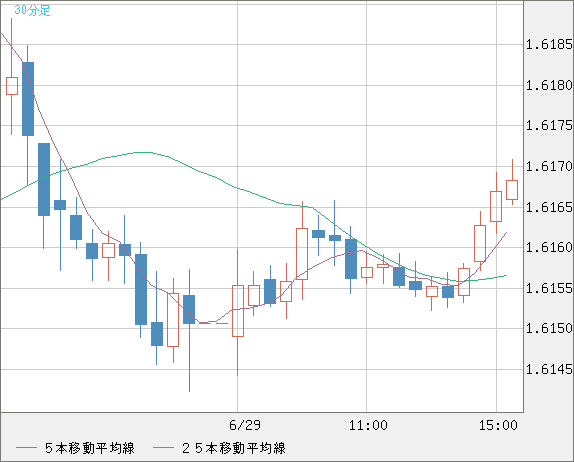Viewport: 574px width, 462px height.
Task: Click the purple 5-period legend line swatch
Action: (x=26, y=448)
